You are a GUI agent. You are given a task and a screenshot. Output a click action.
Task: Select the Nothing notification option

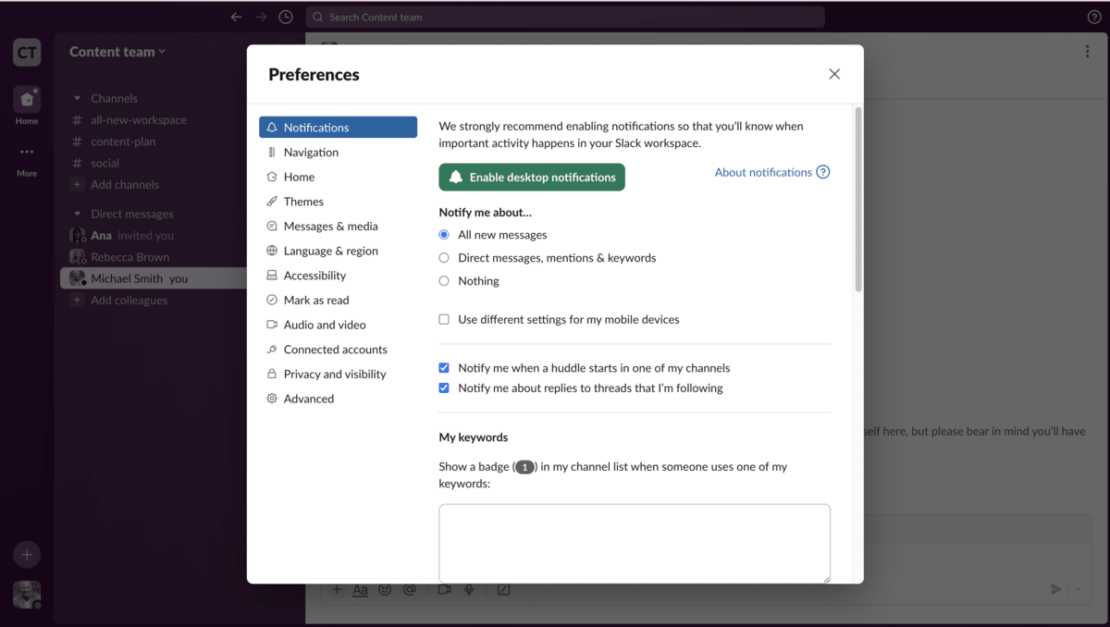click(444, 281)
